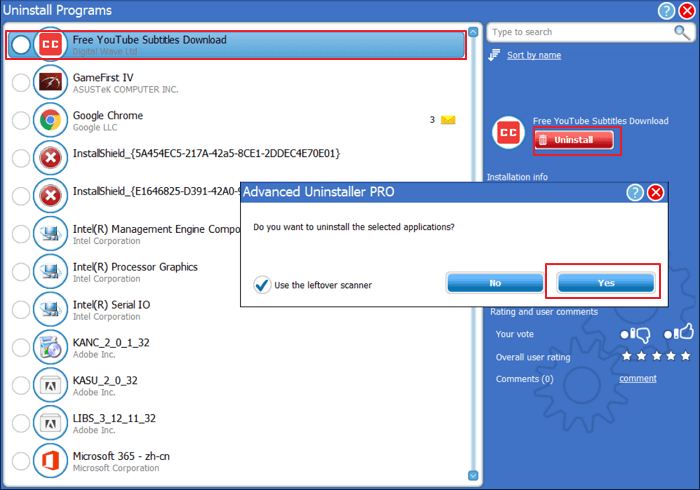Open the comment link
This screenshot has width=700, height=490.
[638, 378]
